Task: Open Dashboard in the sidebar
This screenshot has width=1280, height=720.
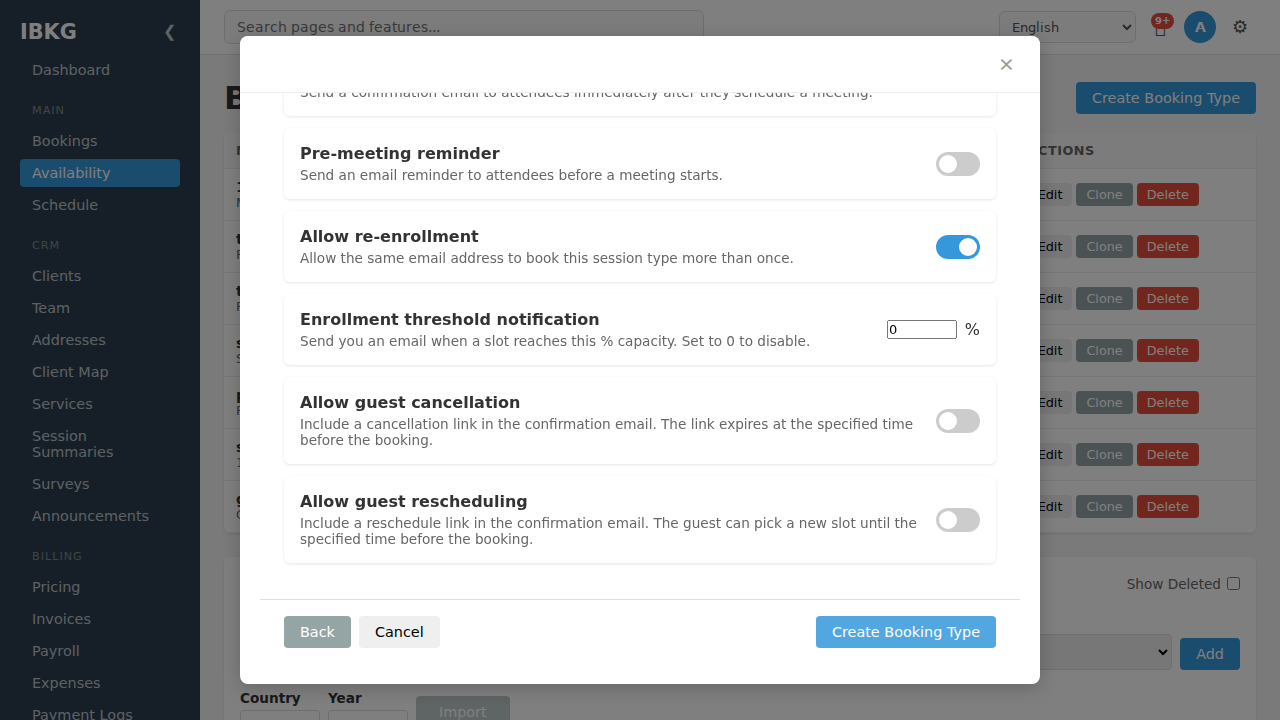Action: [100, 70]
